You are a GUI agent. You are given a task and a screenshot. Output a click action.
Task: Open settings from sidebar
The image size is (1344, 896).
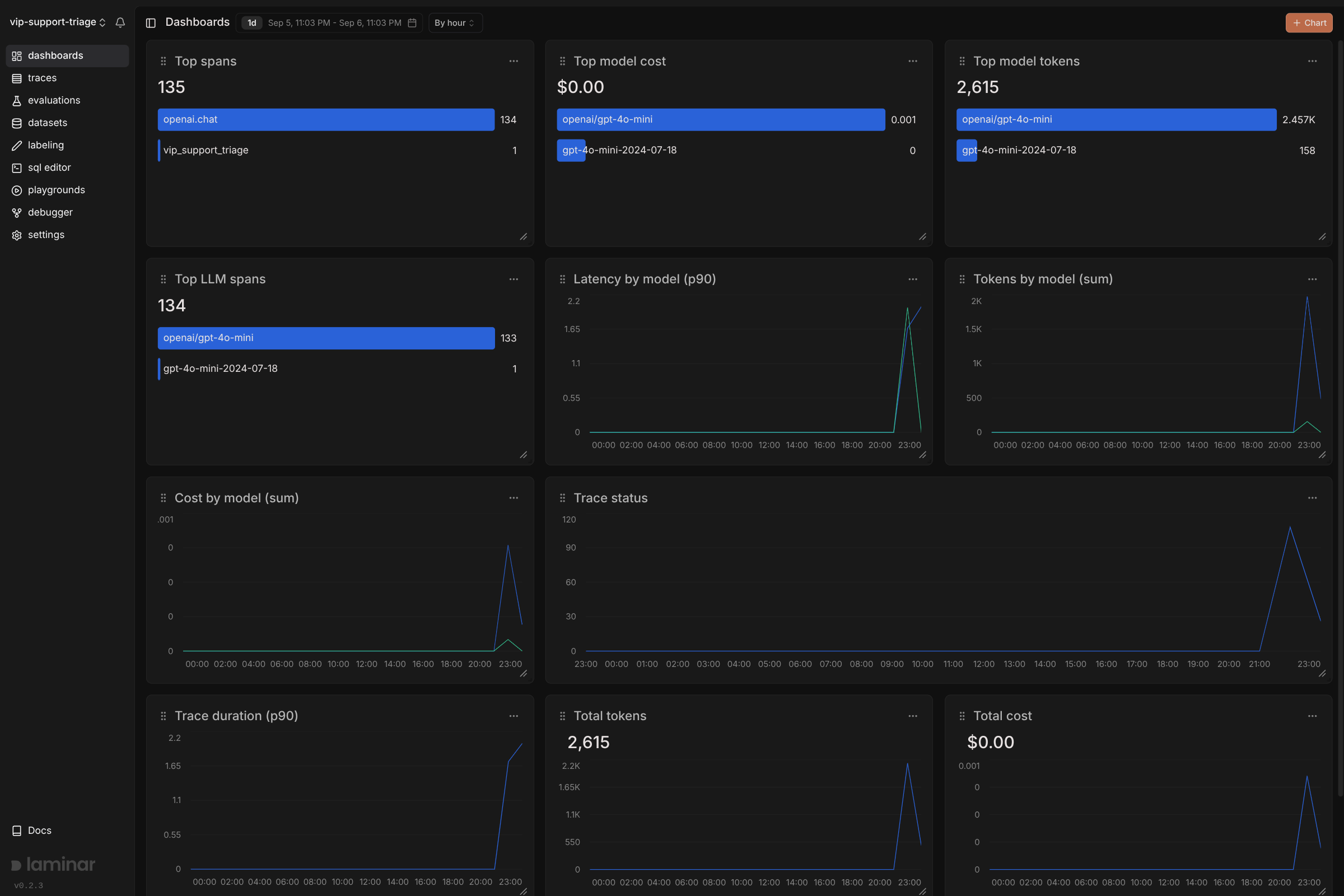click(x=67, y=235)
